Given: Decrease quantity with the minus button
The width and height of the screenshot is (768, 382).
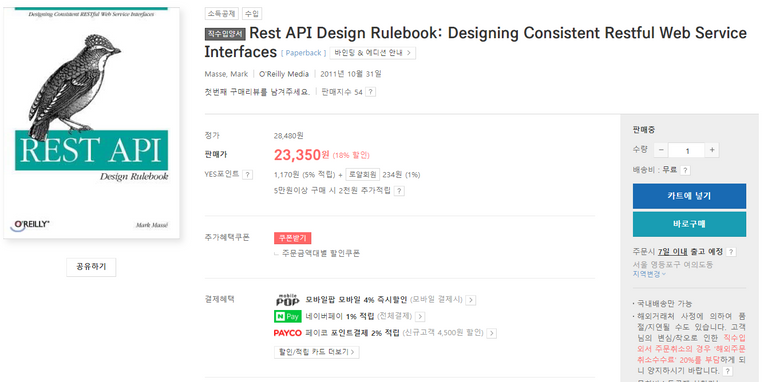Looking at the screenshot, I should (662, 150).
